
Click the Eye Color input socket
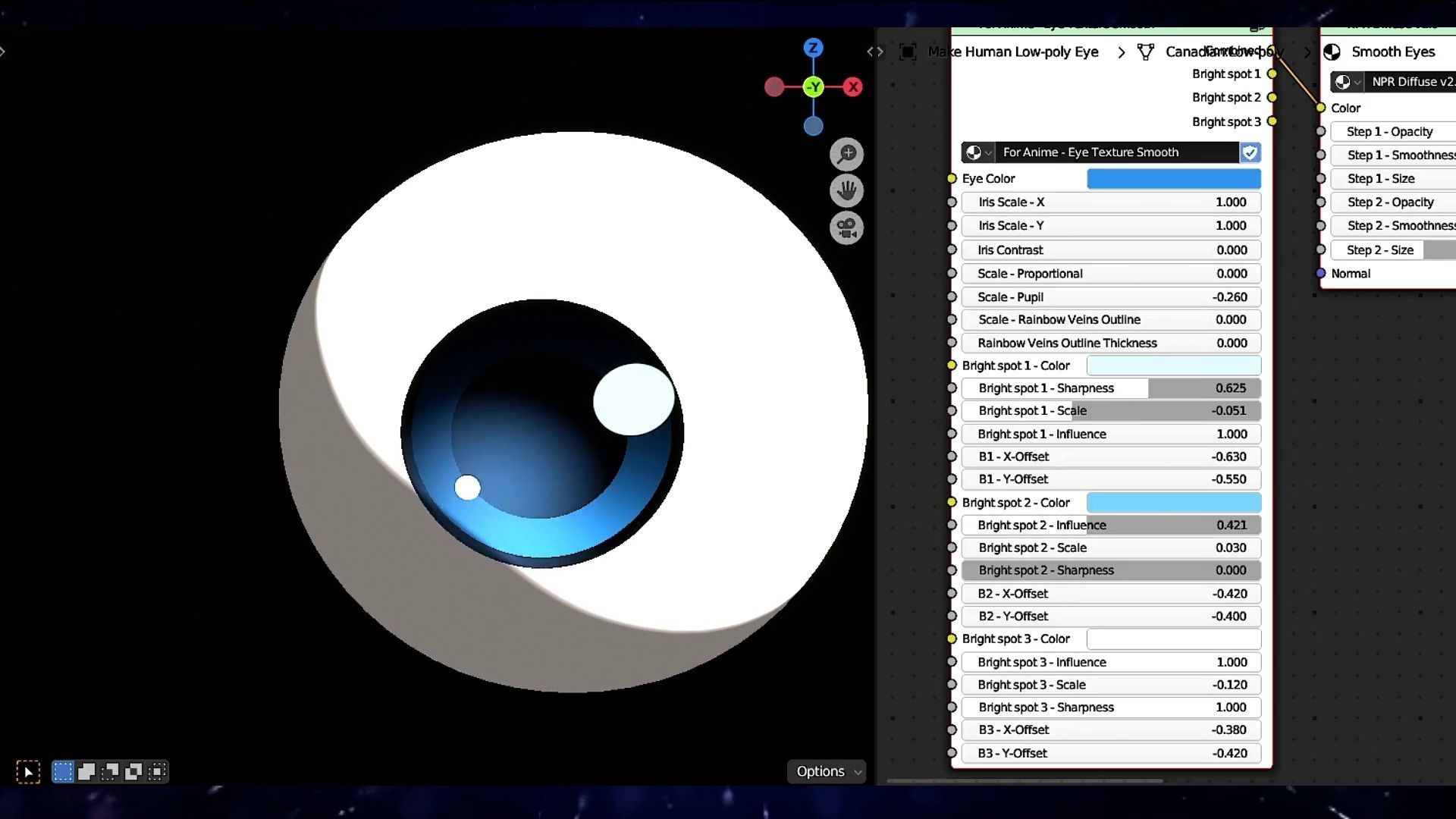(x=952, y=179)
